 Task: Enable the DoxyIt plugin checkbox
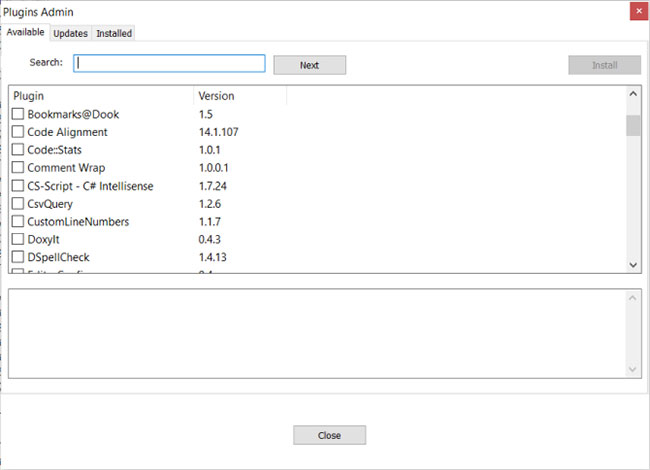[18, 239]
